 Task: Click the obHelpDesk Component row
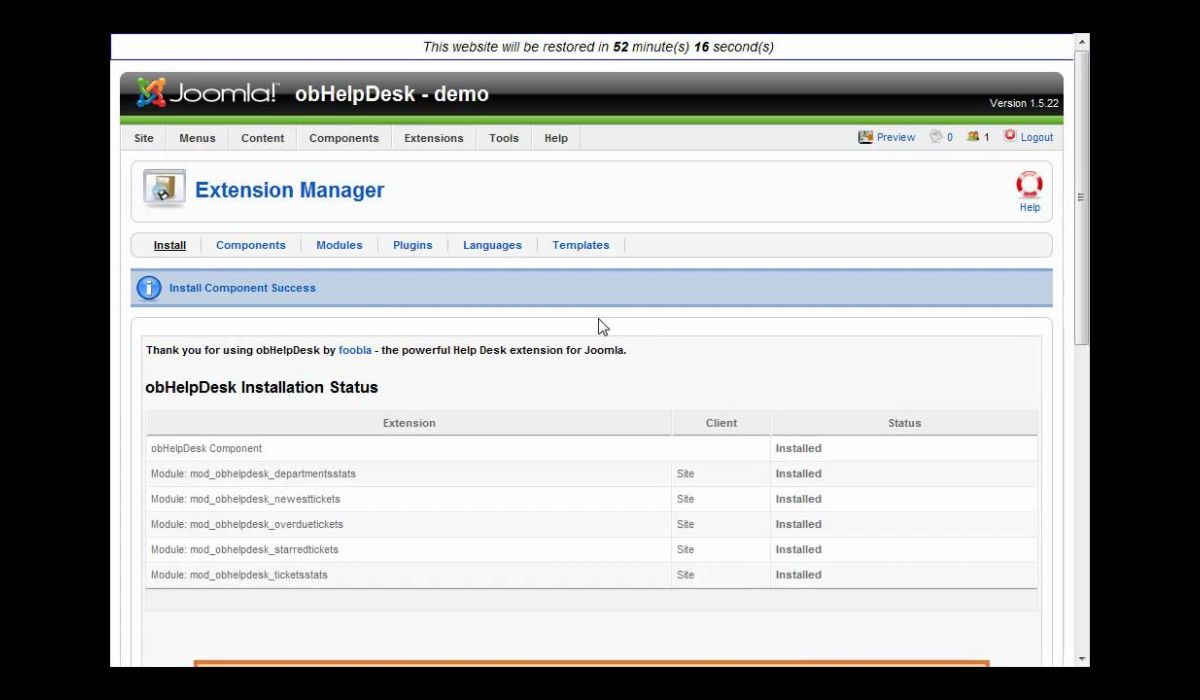(x=592, y=449)
